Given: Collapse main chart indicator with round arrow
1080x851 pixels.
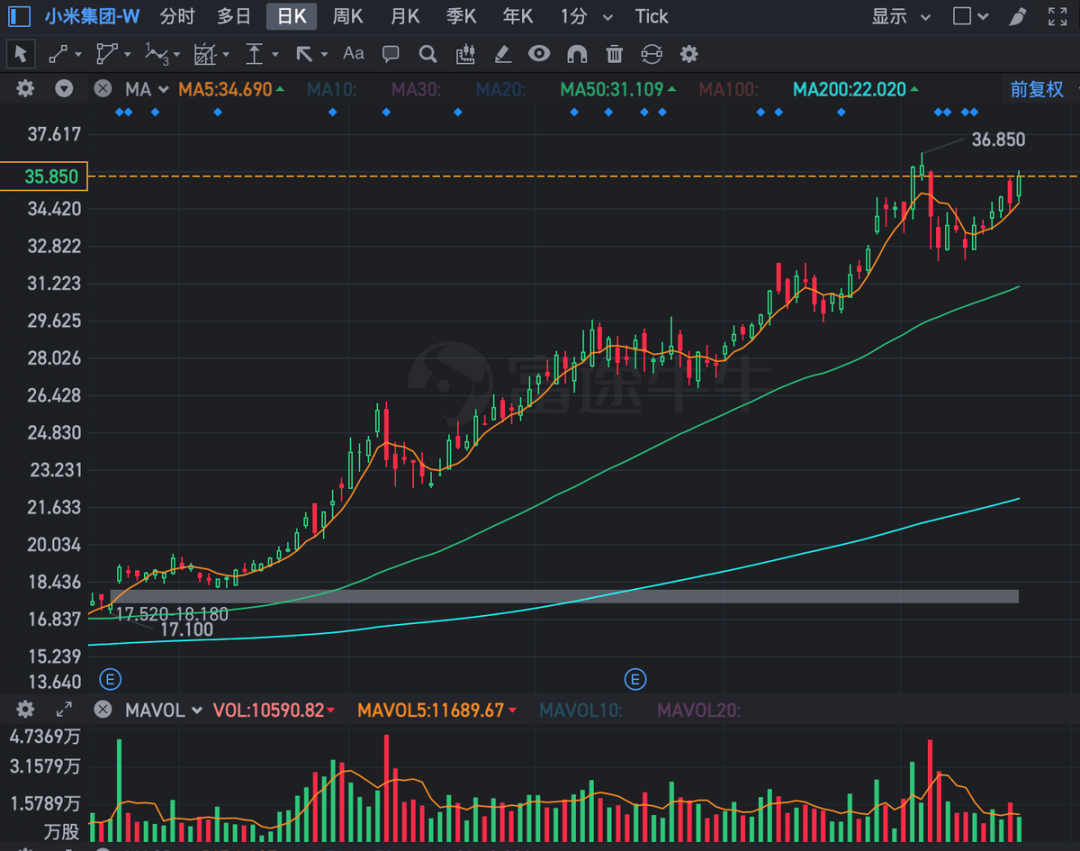Looking at the screenshot, I should coord(64,89).
